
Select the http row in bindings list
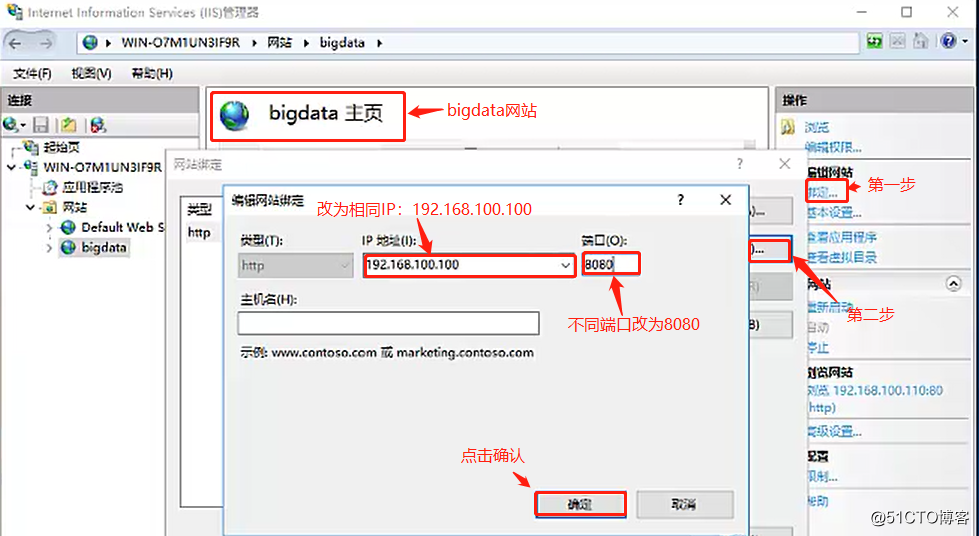click(199, 232)
